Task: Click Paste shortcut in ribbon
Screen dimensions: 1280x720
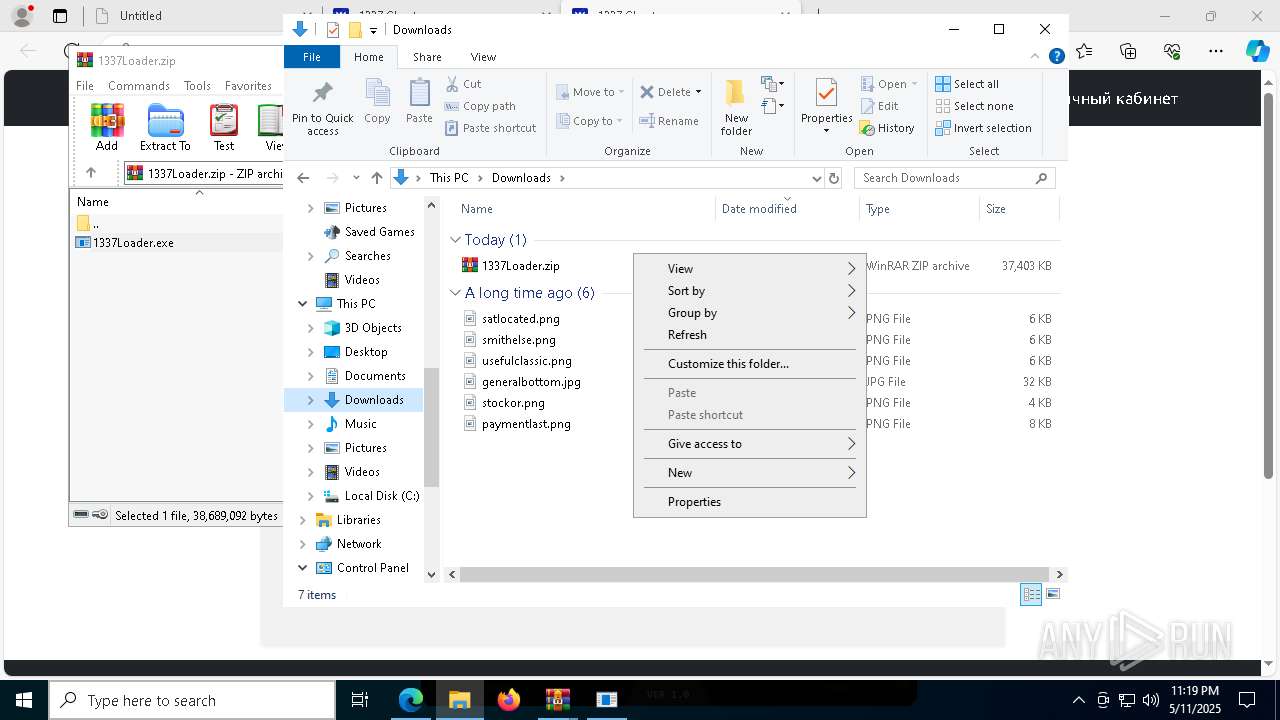Action: [490, 128]
